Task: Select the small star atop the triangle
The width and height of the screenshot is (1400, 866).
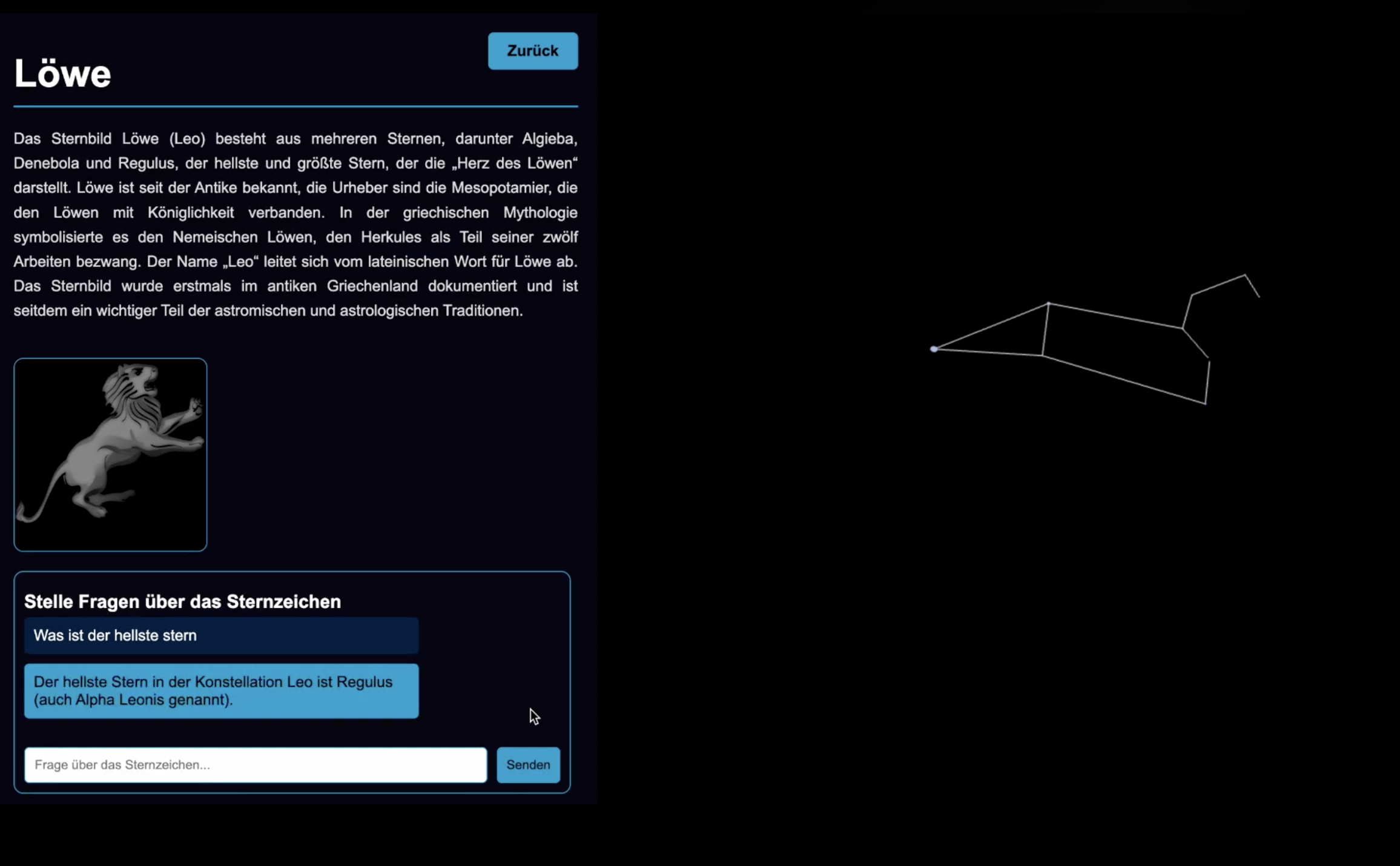Action: click(x=1048, y=303)
